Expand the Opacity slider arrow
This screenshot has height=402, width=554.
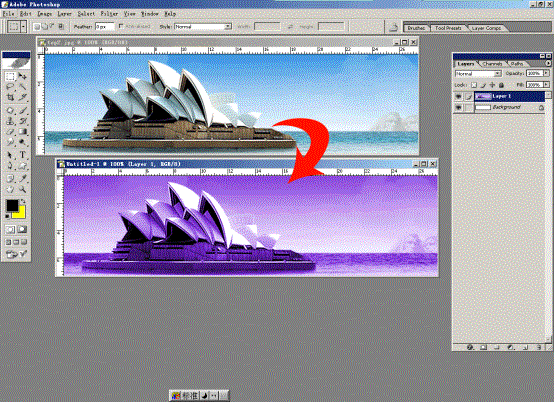pos(546,73)
